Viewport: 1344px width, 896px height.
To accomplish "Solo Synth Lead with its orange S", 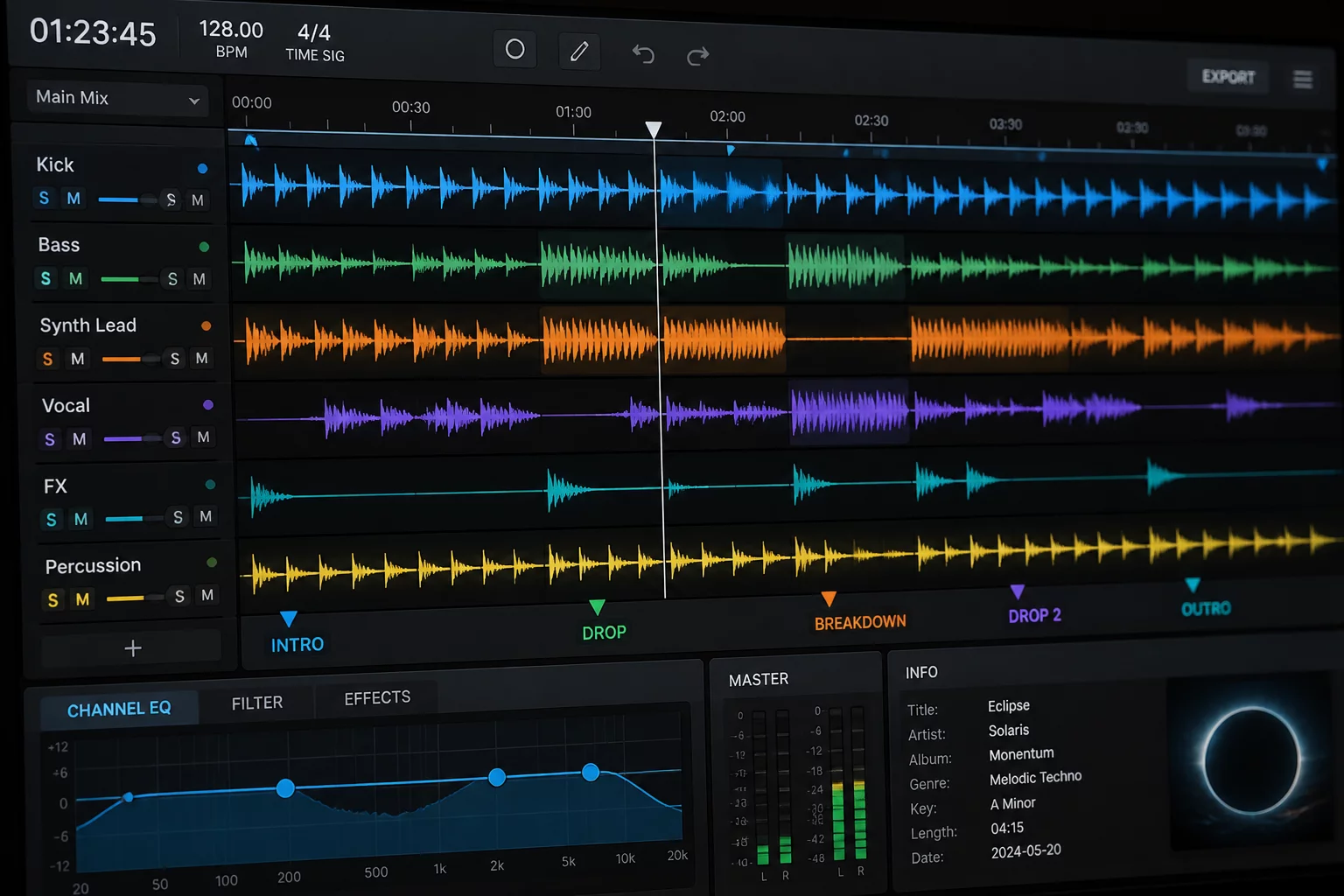I will click(x=47, y=359).
